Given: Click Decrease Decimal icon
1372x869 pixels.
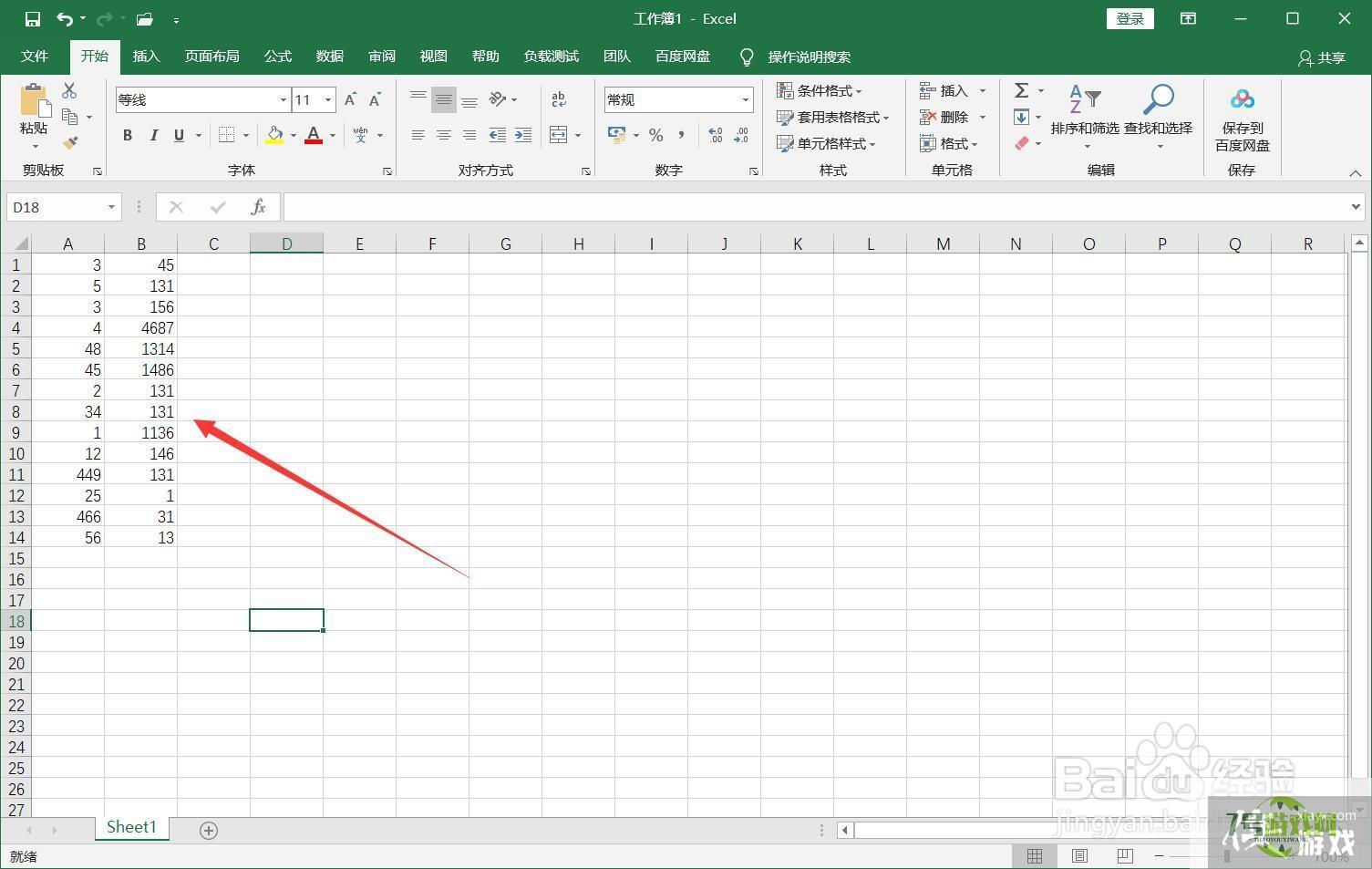Looking at the screenshot, I should tap(741, 135).
